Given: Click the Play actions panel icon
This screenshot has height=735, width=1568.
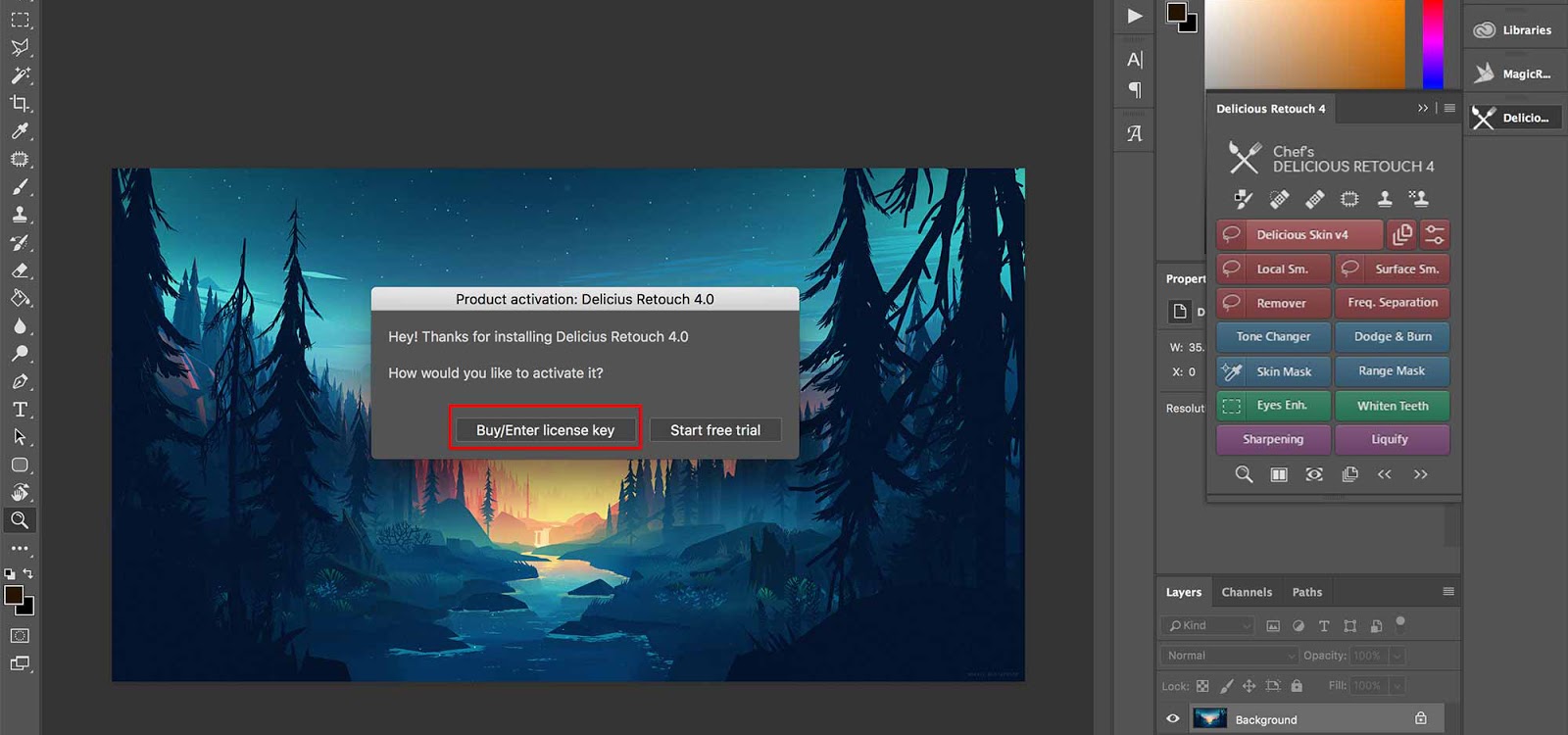Looking at the screenshot, I should (x=1135, y=16).
